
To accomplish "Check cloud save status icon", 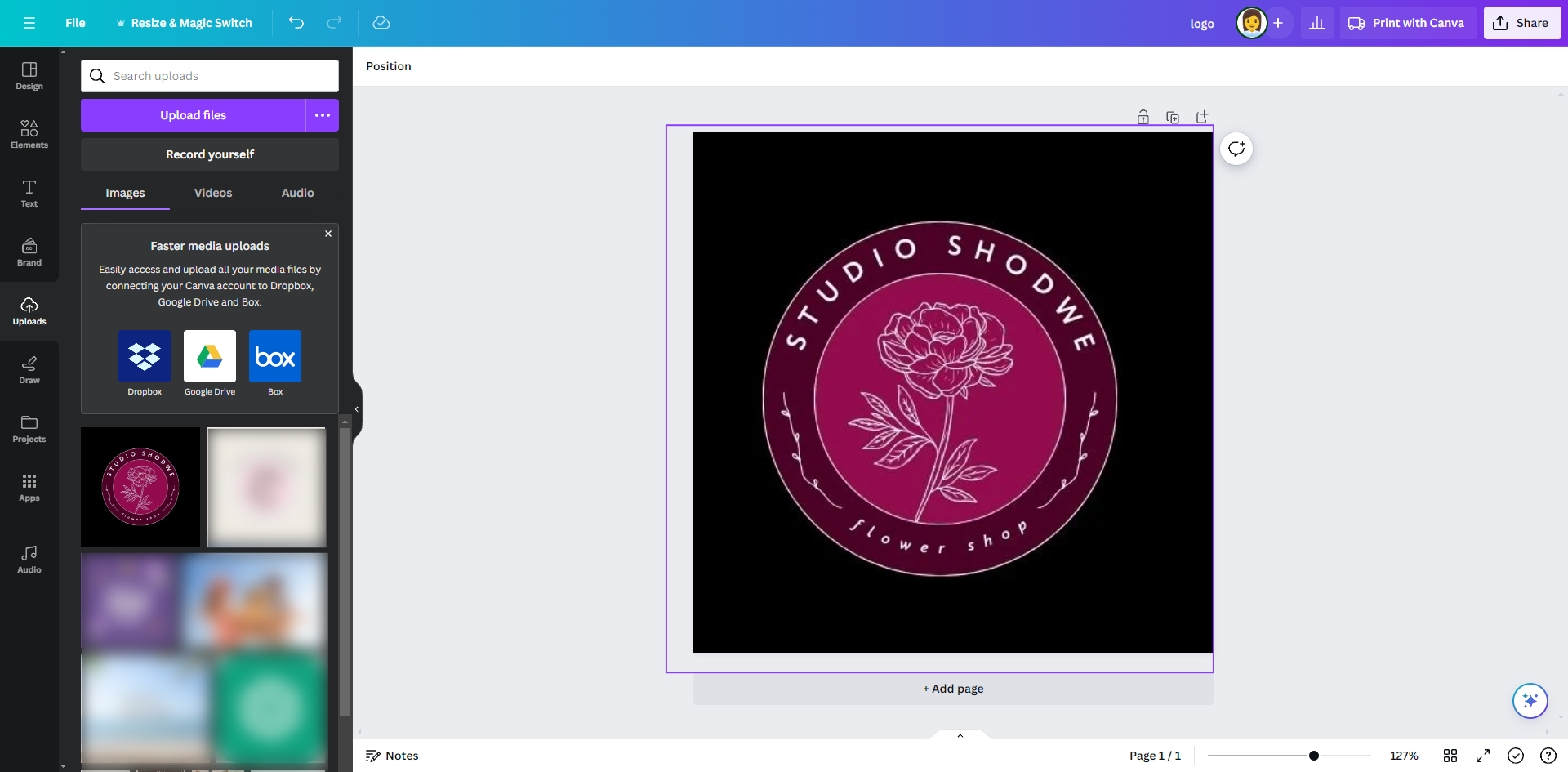I will tap(381, 23).
